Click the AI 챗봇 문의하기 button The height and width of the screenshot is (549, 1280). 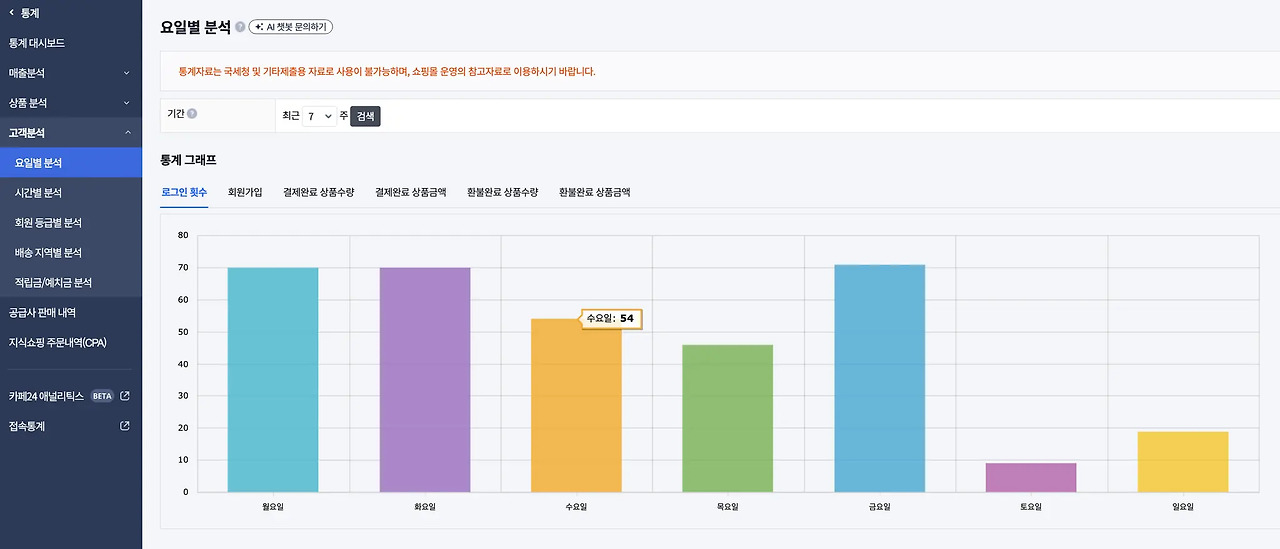[x=291, y=27]
